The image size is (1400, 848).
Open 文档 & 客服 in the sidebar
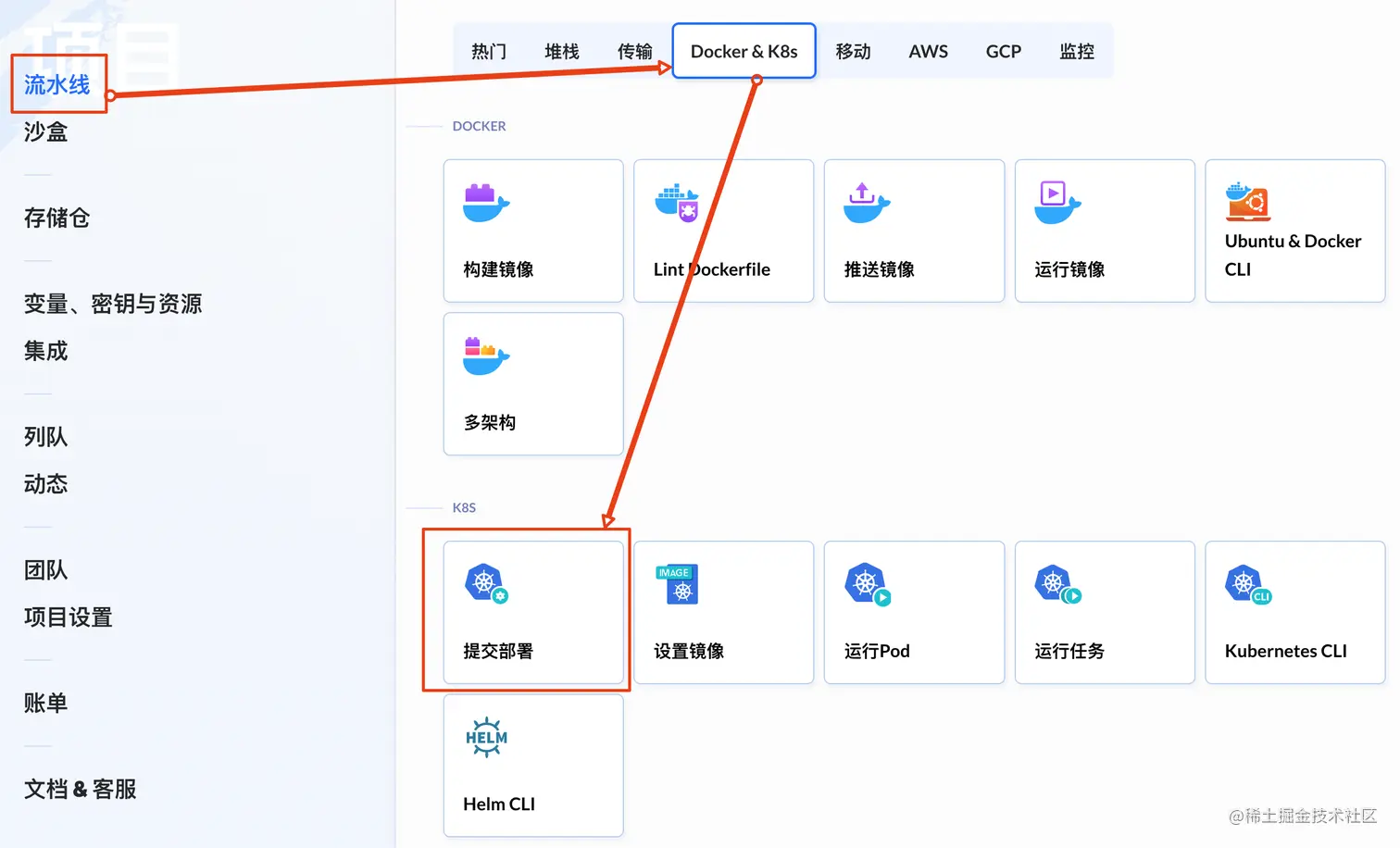(81, 789)
